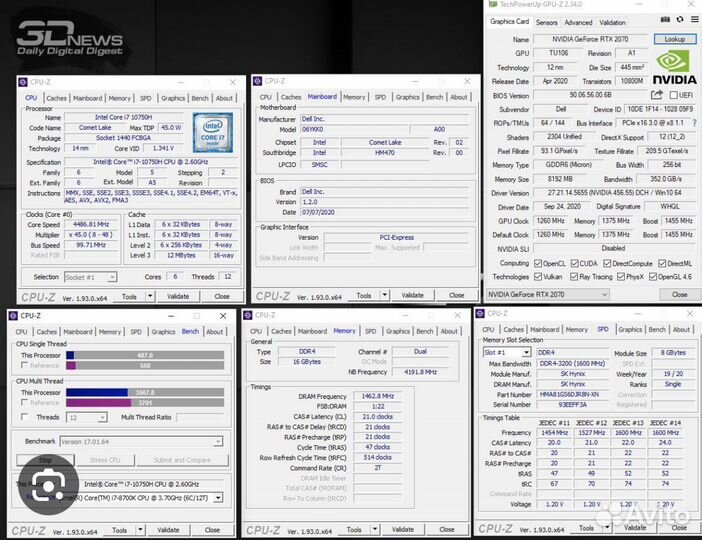Click the Stop button in Bench window
Viewport: 702px width, 540px height.
click(45, 460)
